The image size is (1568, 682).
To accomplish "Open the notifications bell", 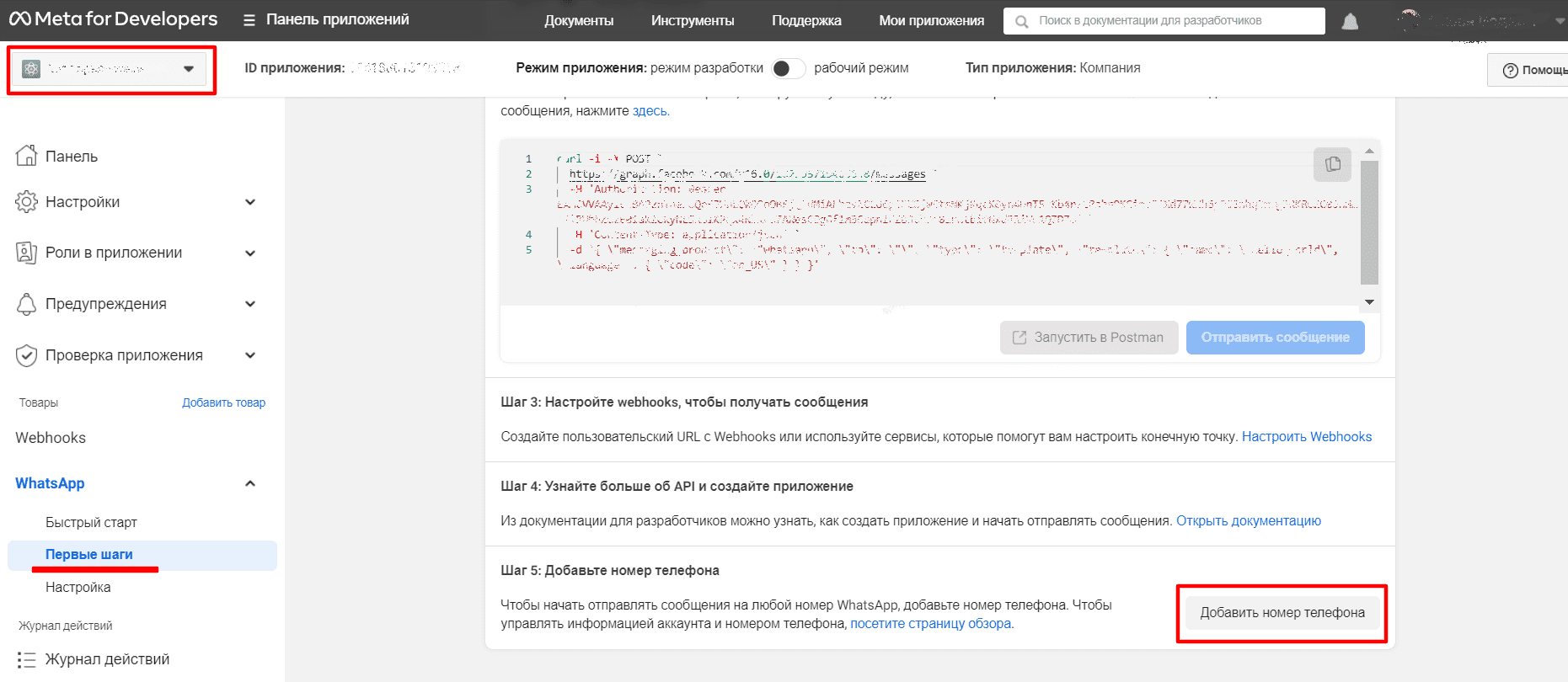I will click(1350, 21).
